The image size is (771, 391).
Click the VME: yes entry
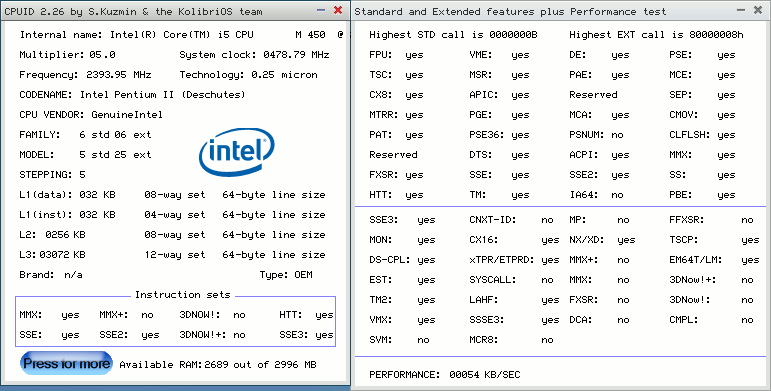click(499, 55)
